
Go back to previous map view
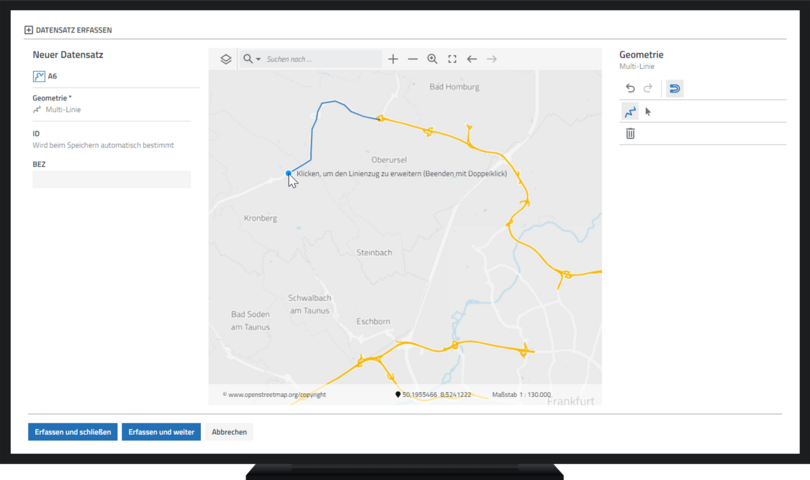click(x=472, y=59)
